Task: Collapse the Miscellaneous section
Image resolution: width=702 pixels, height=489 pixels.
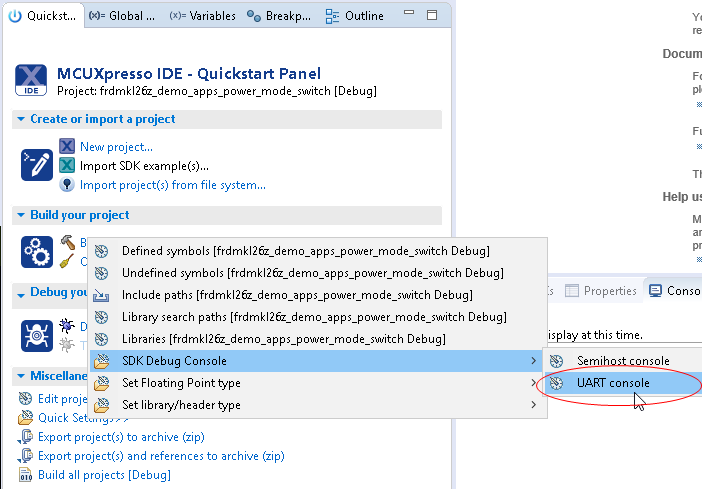Action: pos(21,376)
